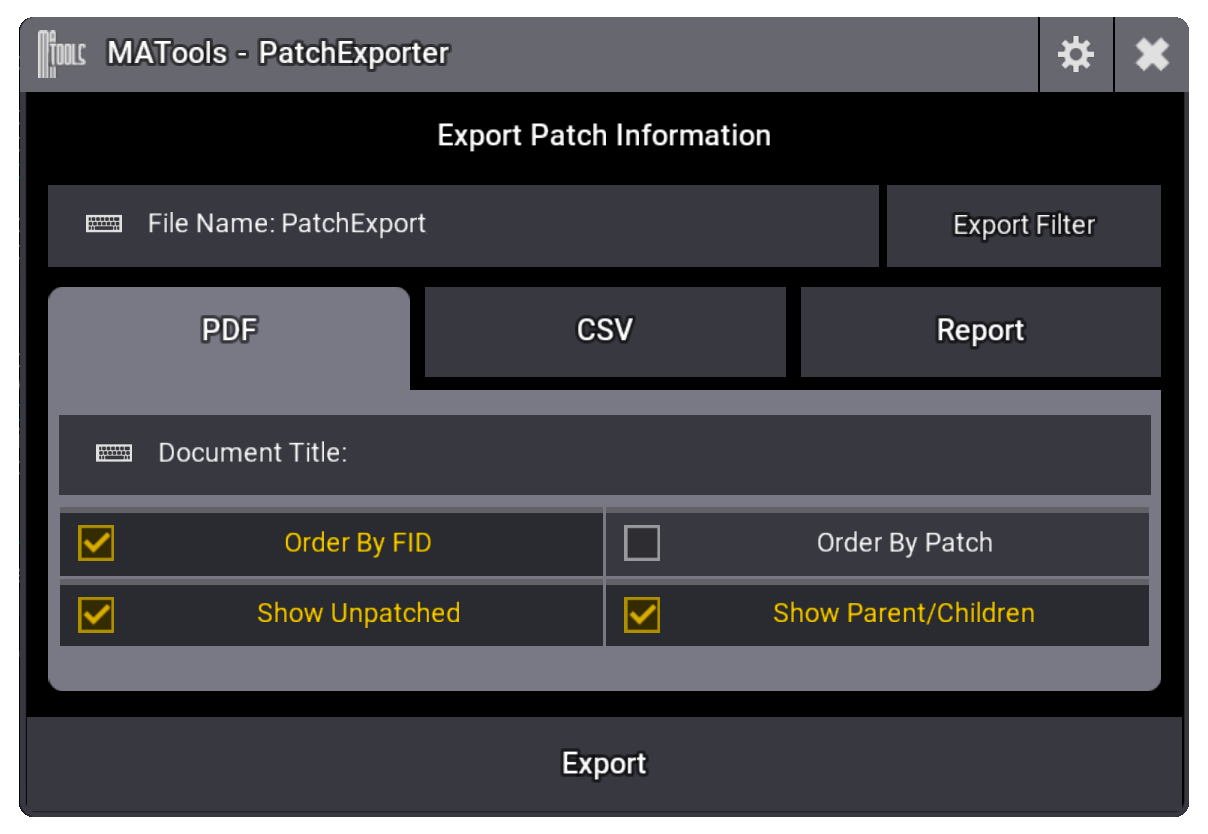Click the MATools logo icon

(x=61, y=53)
